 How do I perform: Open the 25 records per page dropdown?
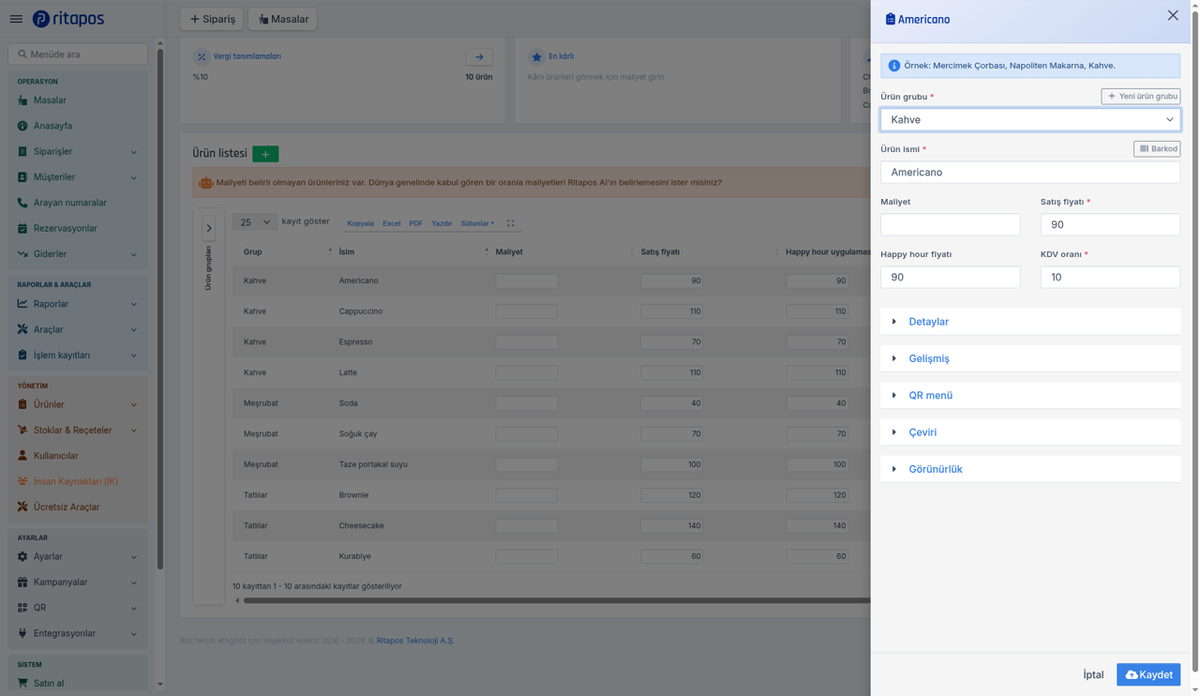coord(254,222)
